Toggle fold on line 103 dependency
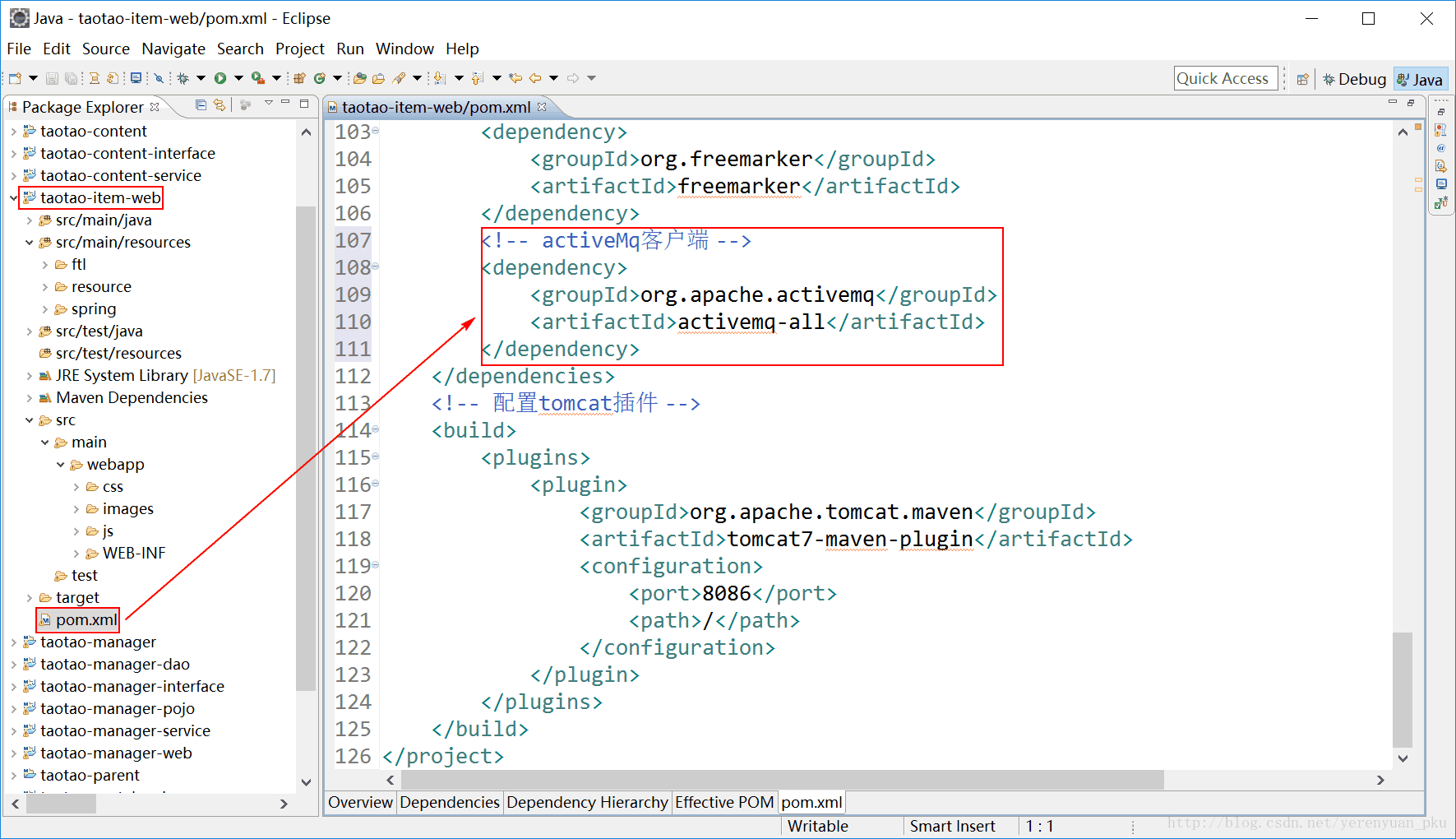1456x839 pixels. point(376,131)
